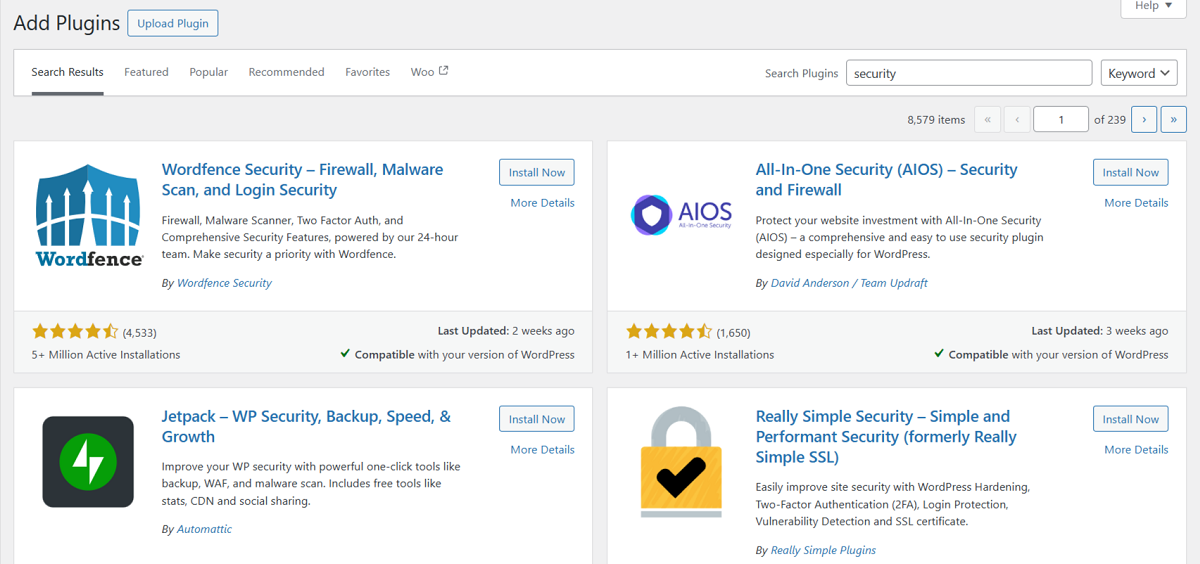Click the Add Plugins page heading
Screen dimensions: 1200x564
click(67, 23)
